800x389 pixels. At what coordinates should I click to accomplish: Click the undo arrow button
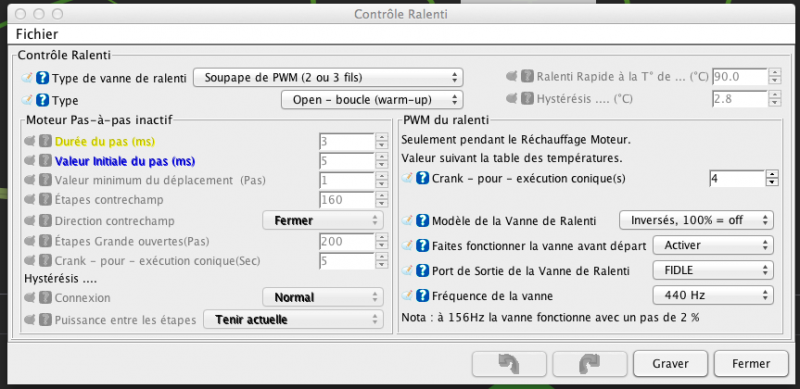tap(509, 364)
